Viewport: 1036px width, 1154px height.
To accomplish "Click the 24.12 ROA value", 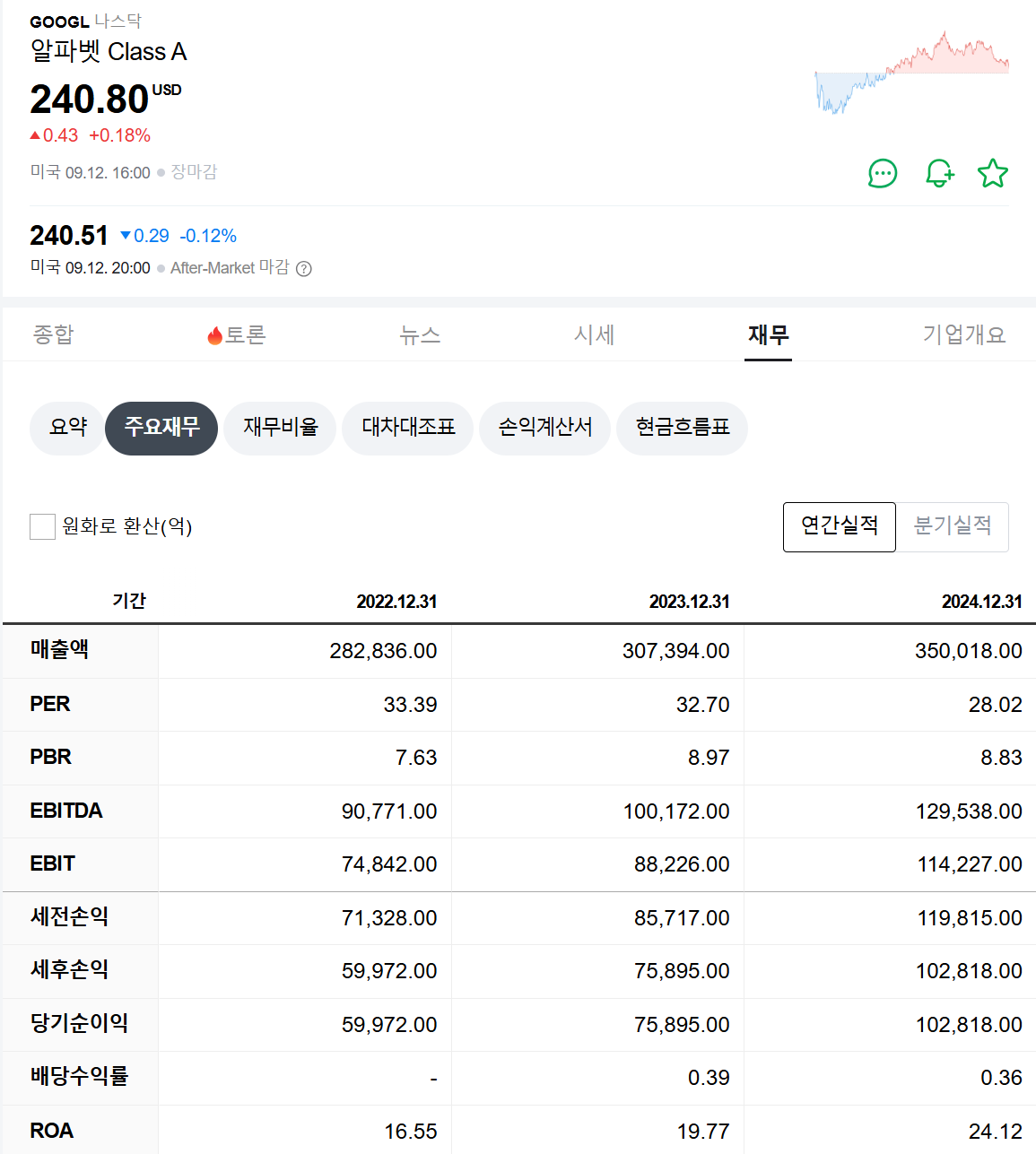I will coord(995,1132).
